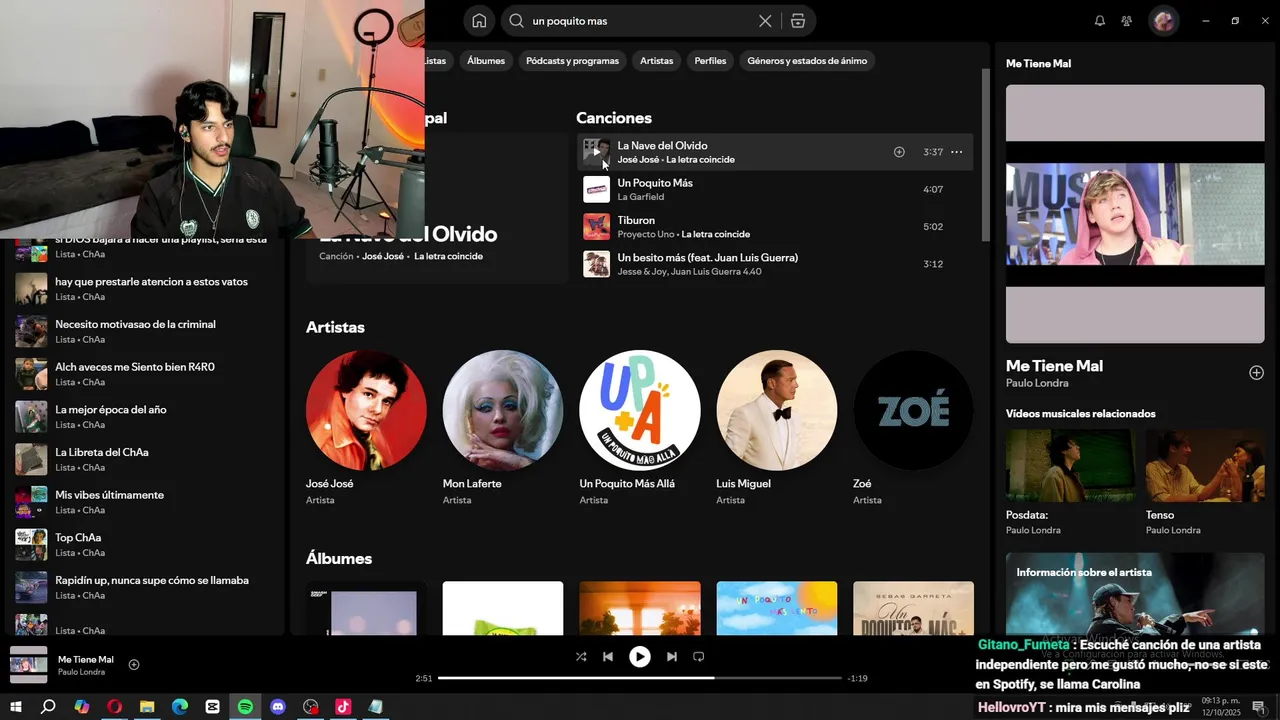This screenshot has height=720, width=1280.
Task: Open playlist 'Top ChAa'
Action: point(145,545)
